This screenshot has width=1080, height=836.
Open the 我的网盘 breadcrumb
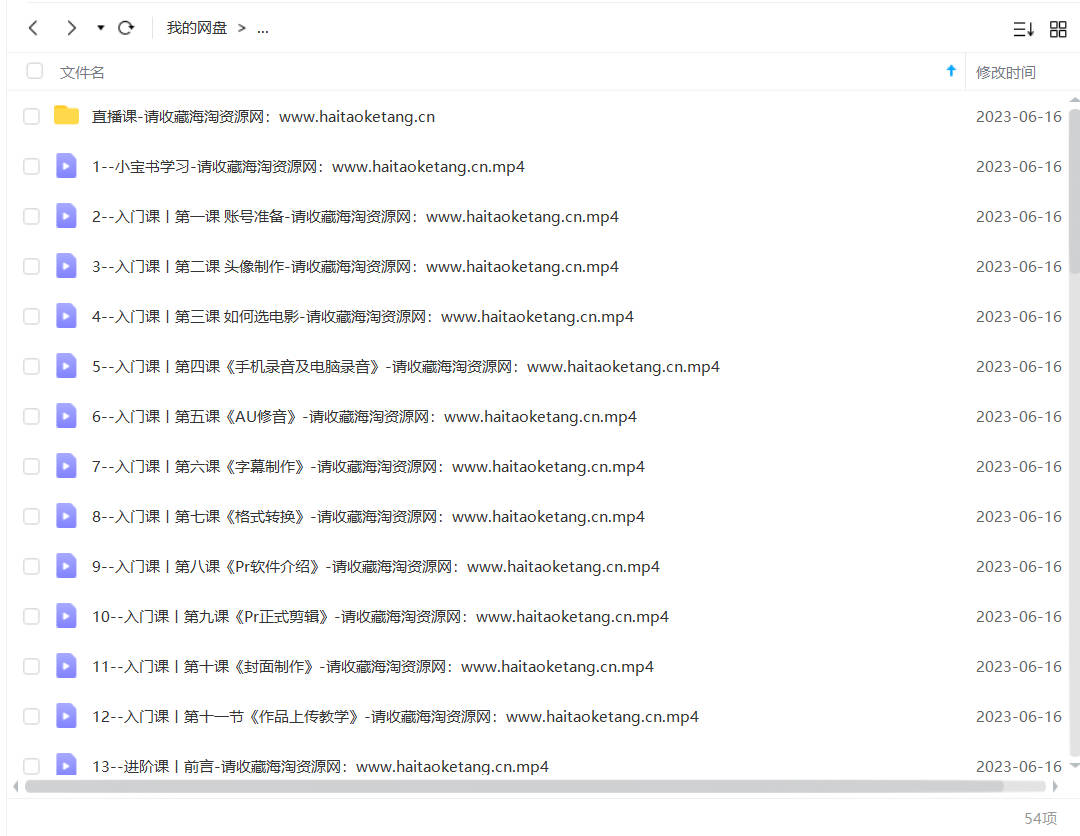pos(196,28)
